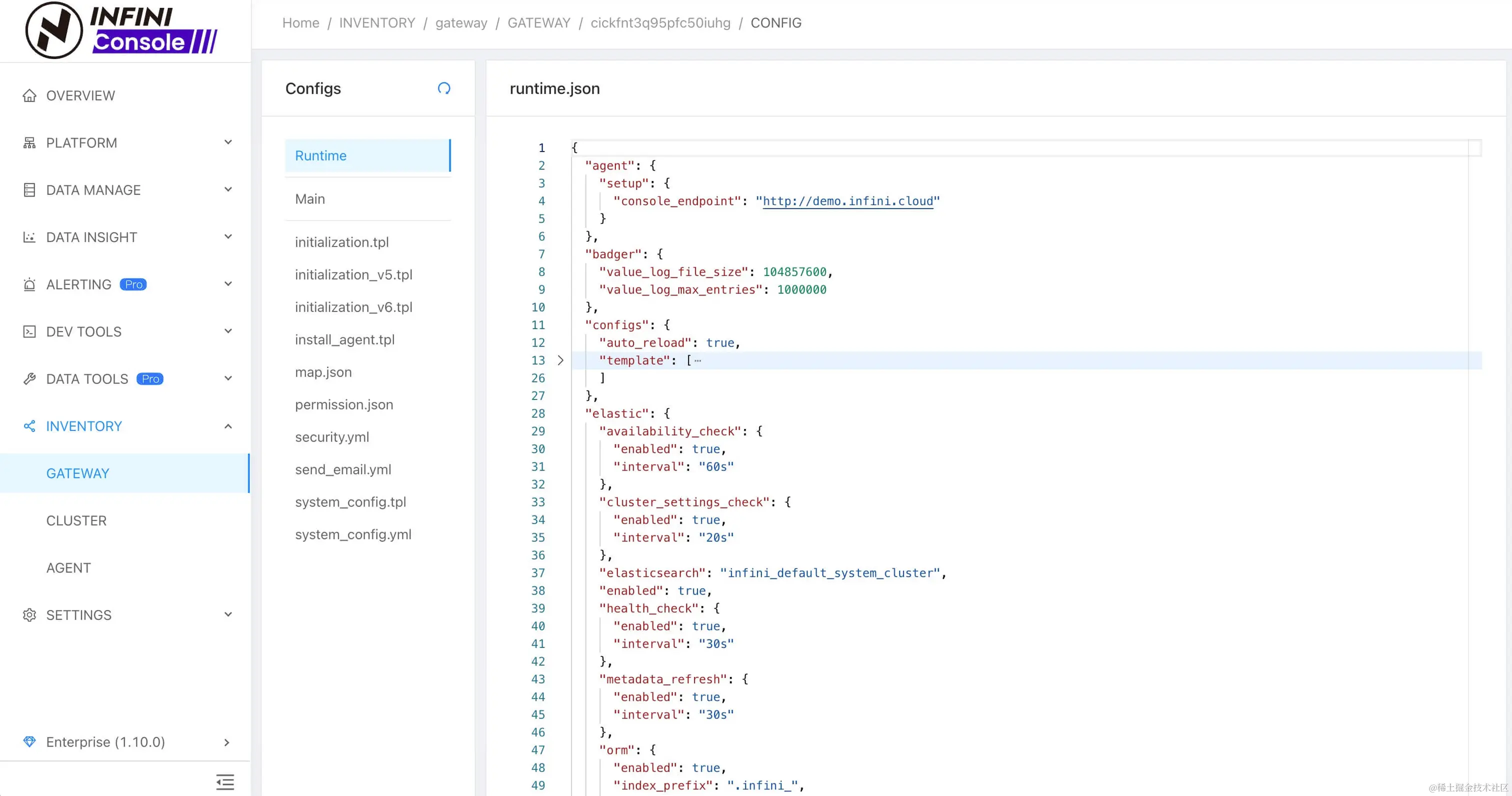
Task: Click the INFINI Console logo
Action: click(x=121, y=30)
